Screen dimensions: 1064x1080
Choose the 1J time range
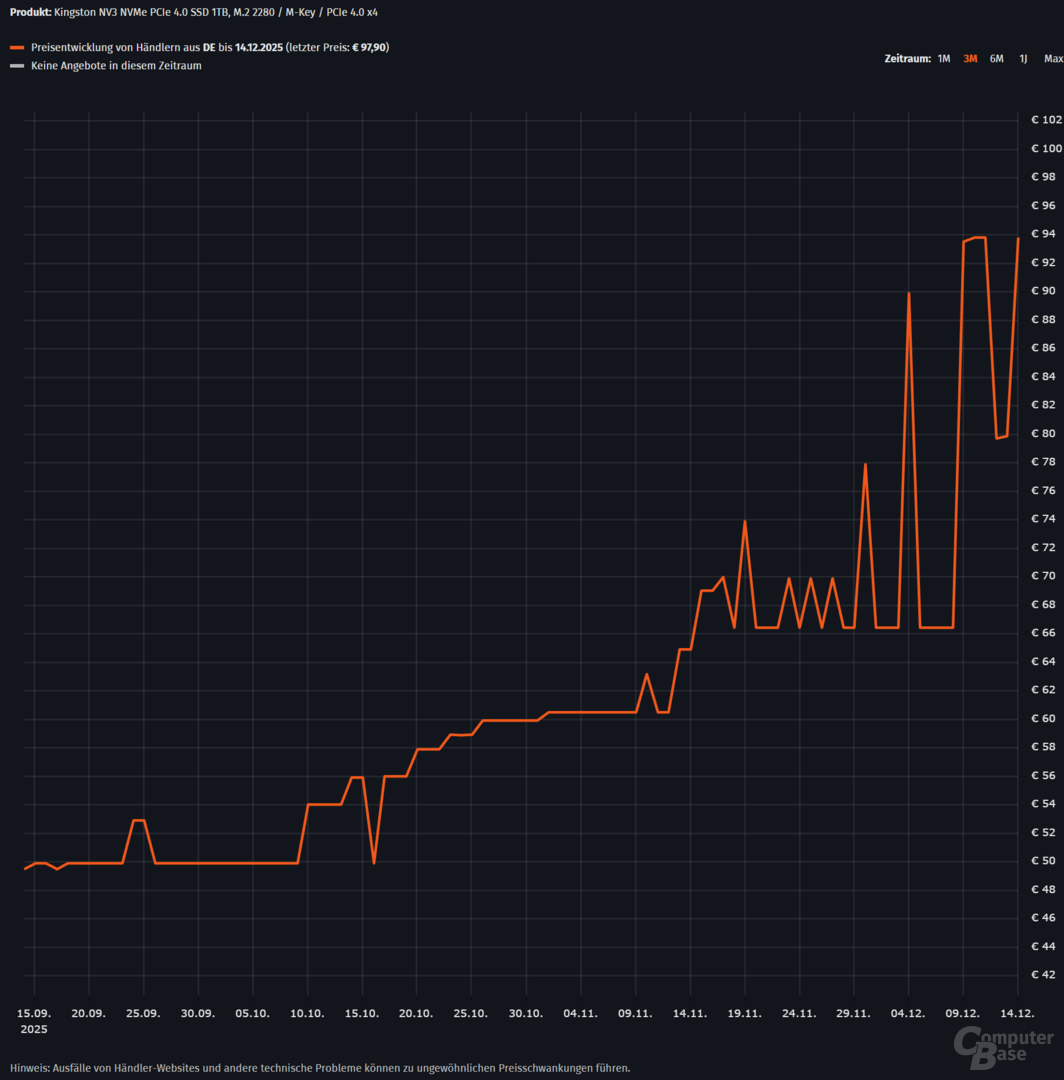(x=1023, y=59)
